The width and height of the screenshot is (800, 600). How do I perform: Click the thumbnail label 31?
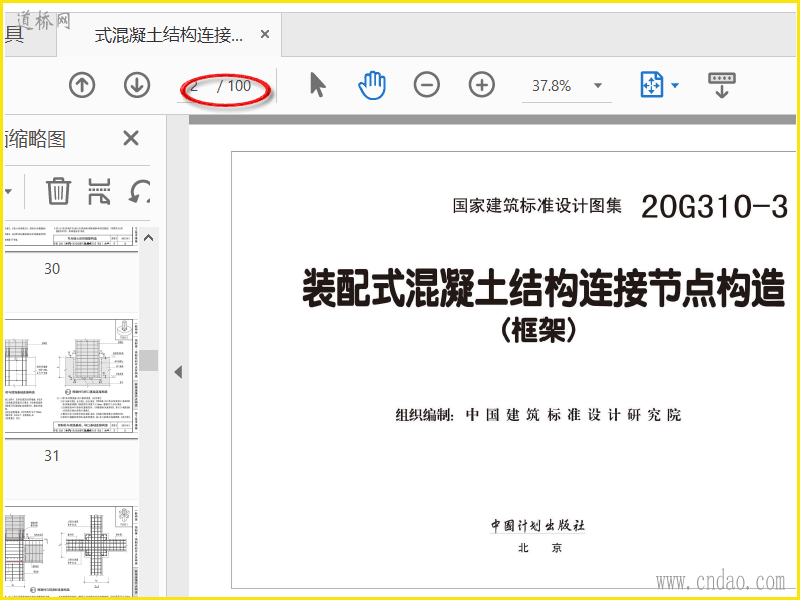click(x=52, y=456)
